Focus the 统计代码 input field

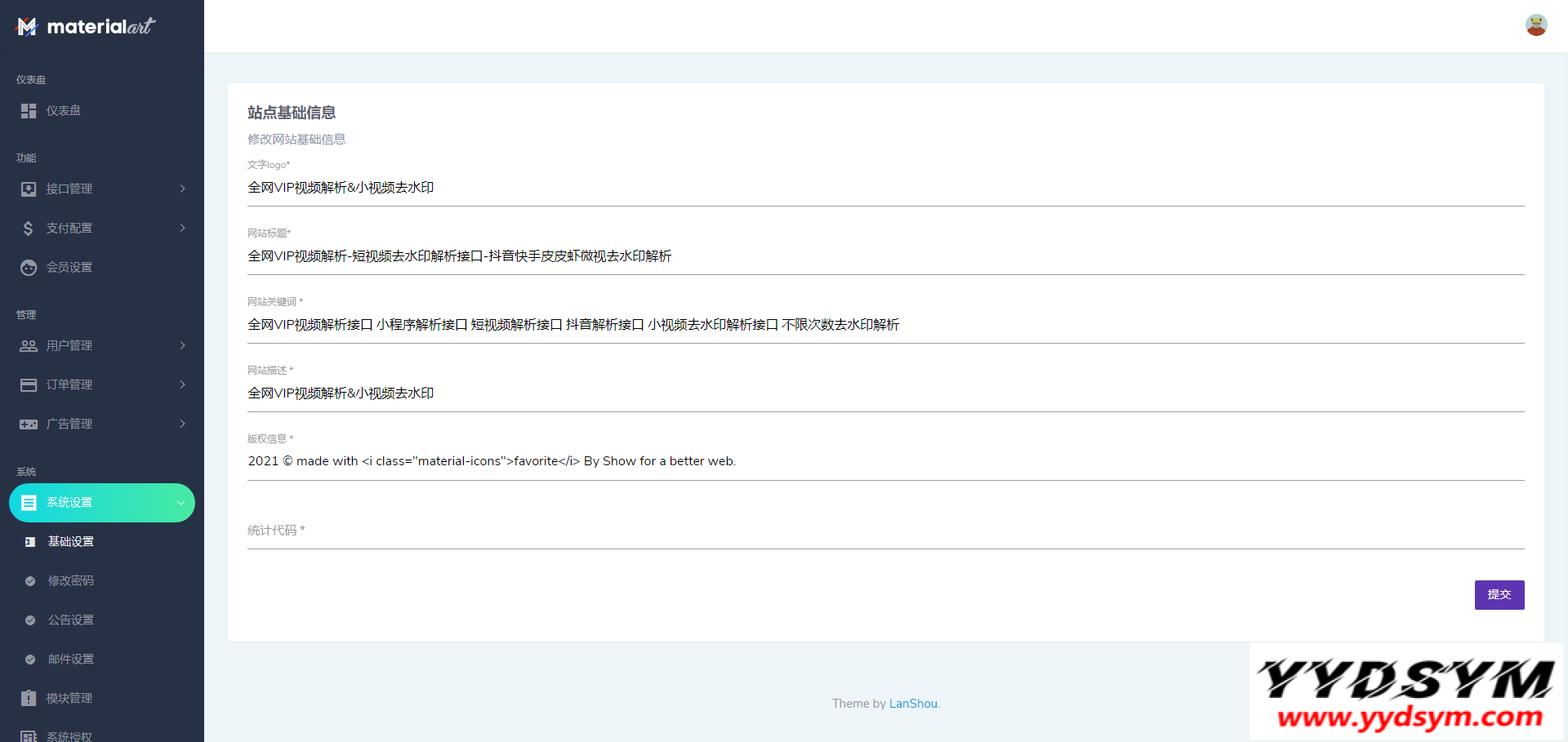tap(885, 531)
